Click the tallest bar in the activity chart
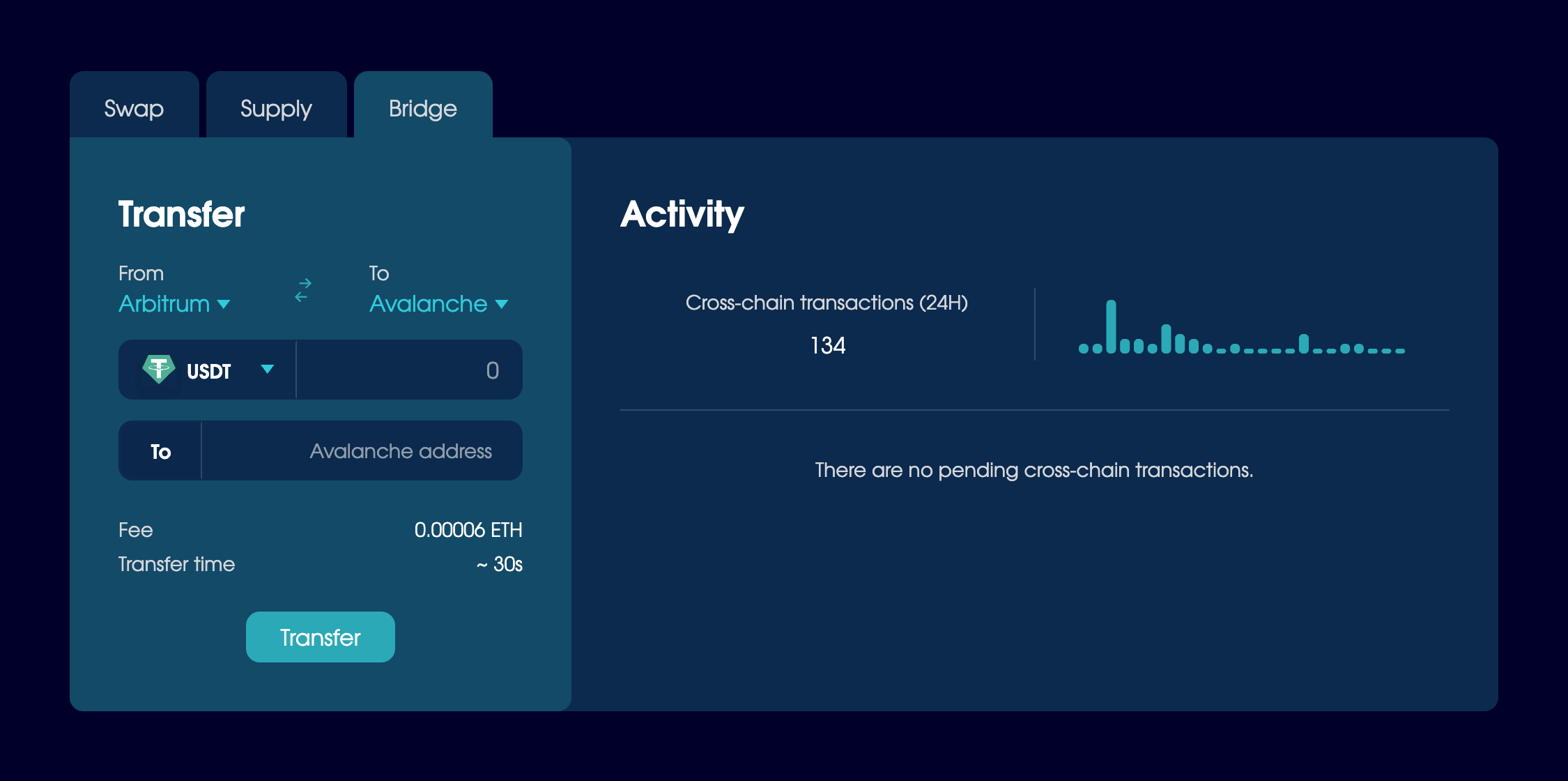Image resolution: width=1568 pixels, height=781 pixels. (1113, 328)
